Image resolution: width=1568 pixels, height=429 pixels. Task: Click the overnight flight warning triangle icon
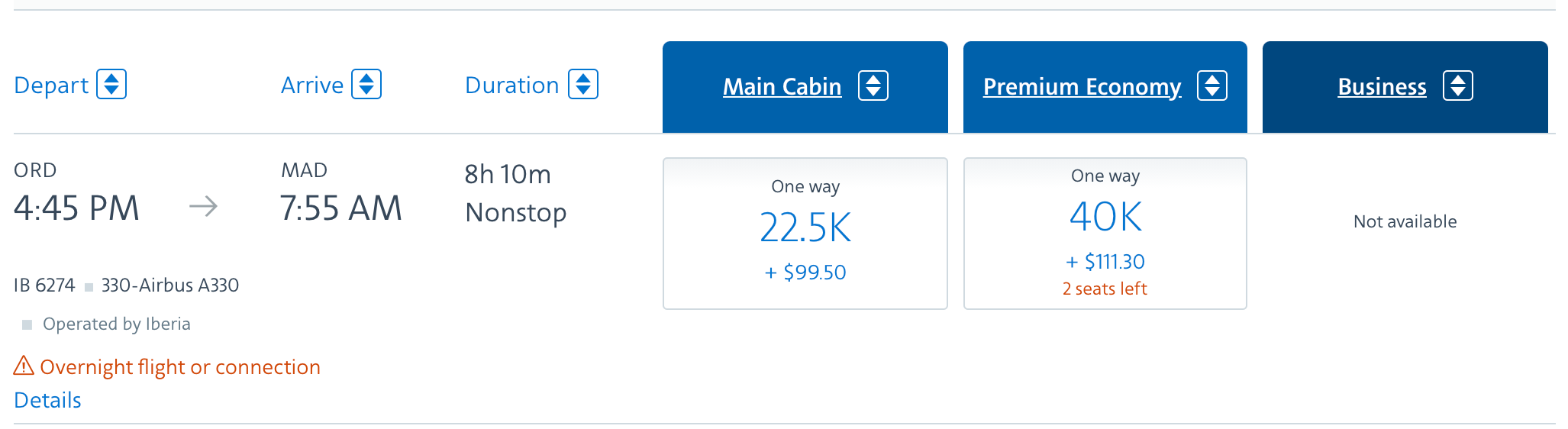point(24,366)
